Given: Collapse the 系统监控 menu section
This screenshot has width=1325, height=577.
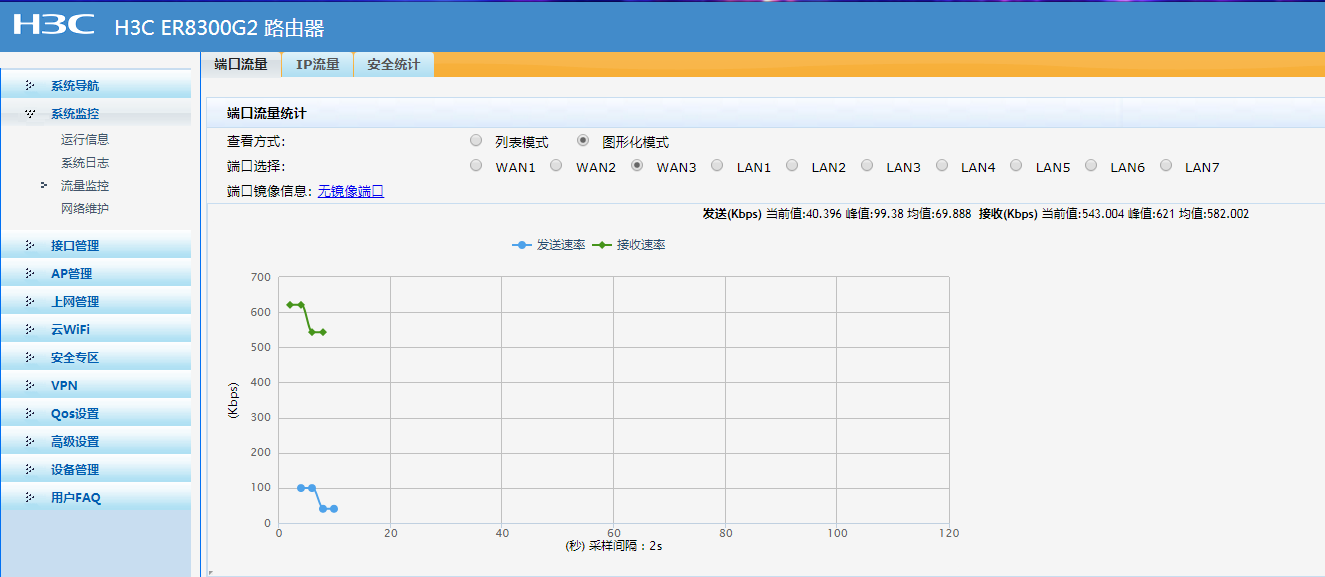Looking at the screenshot, I should (75, 114).
